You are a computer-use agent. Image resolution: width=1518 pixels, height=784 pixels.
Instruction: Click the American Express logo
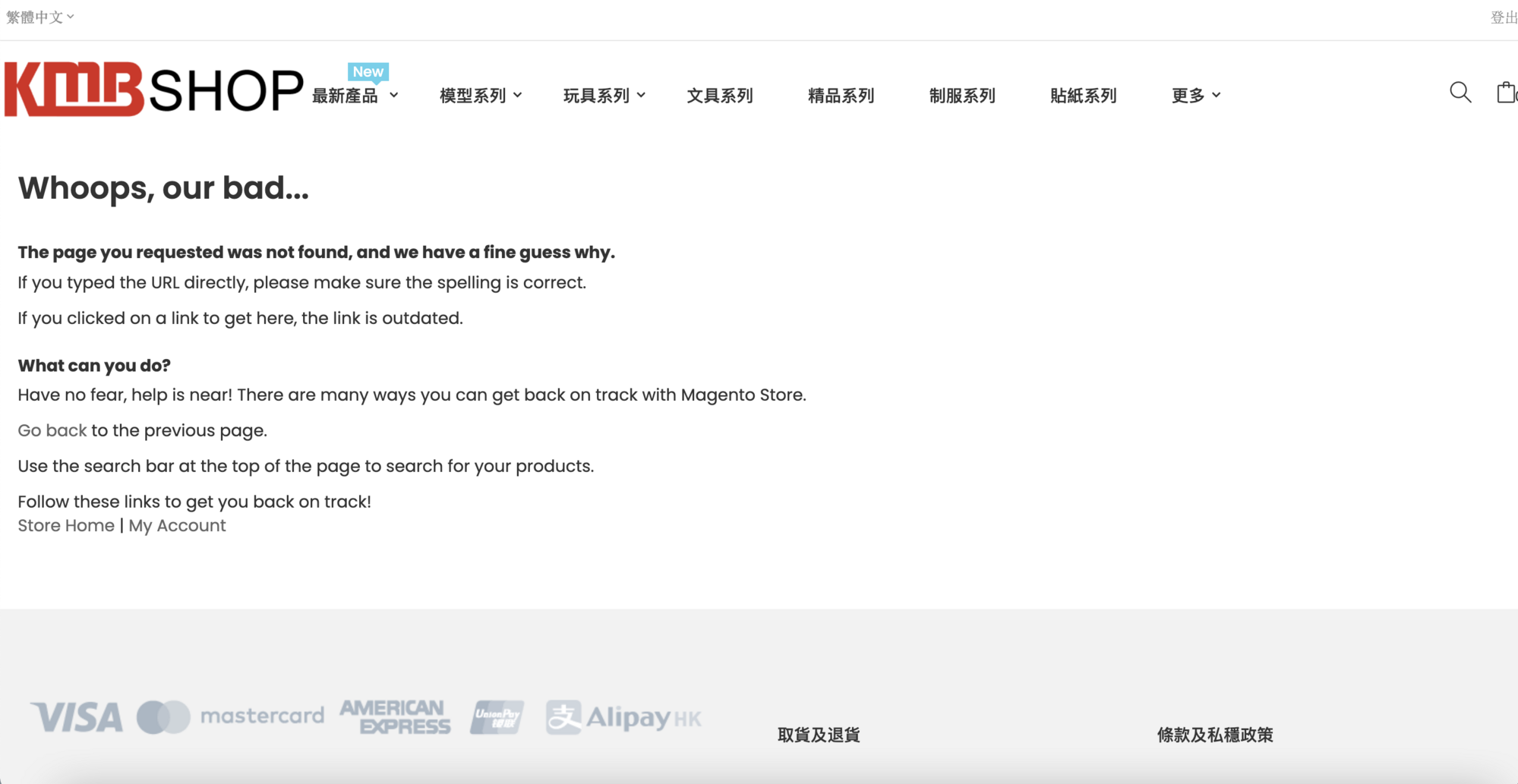(395, 717)
